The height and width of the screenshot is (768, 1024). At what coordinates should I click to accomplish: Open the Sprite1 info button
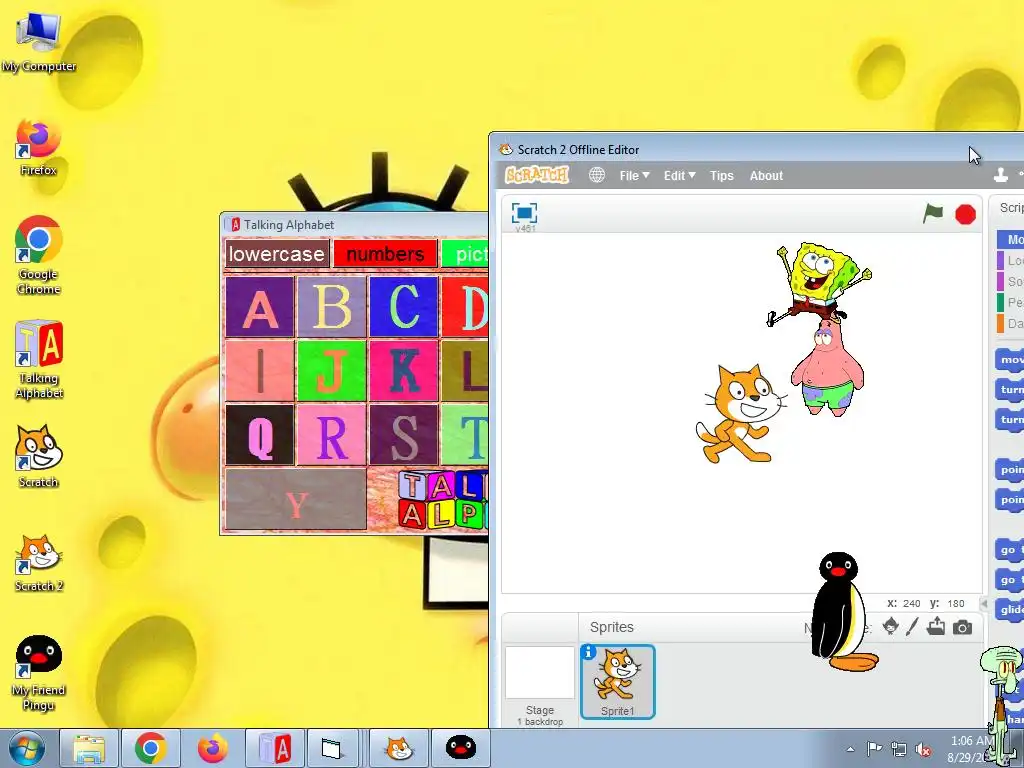[588, 652]
